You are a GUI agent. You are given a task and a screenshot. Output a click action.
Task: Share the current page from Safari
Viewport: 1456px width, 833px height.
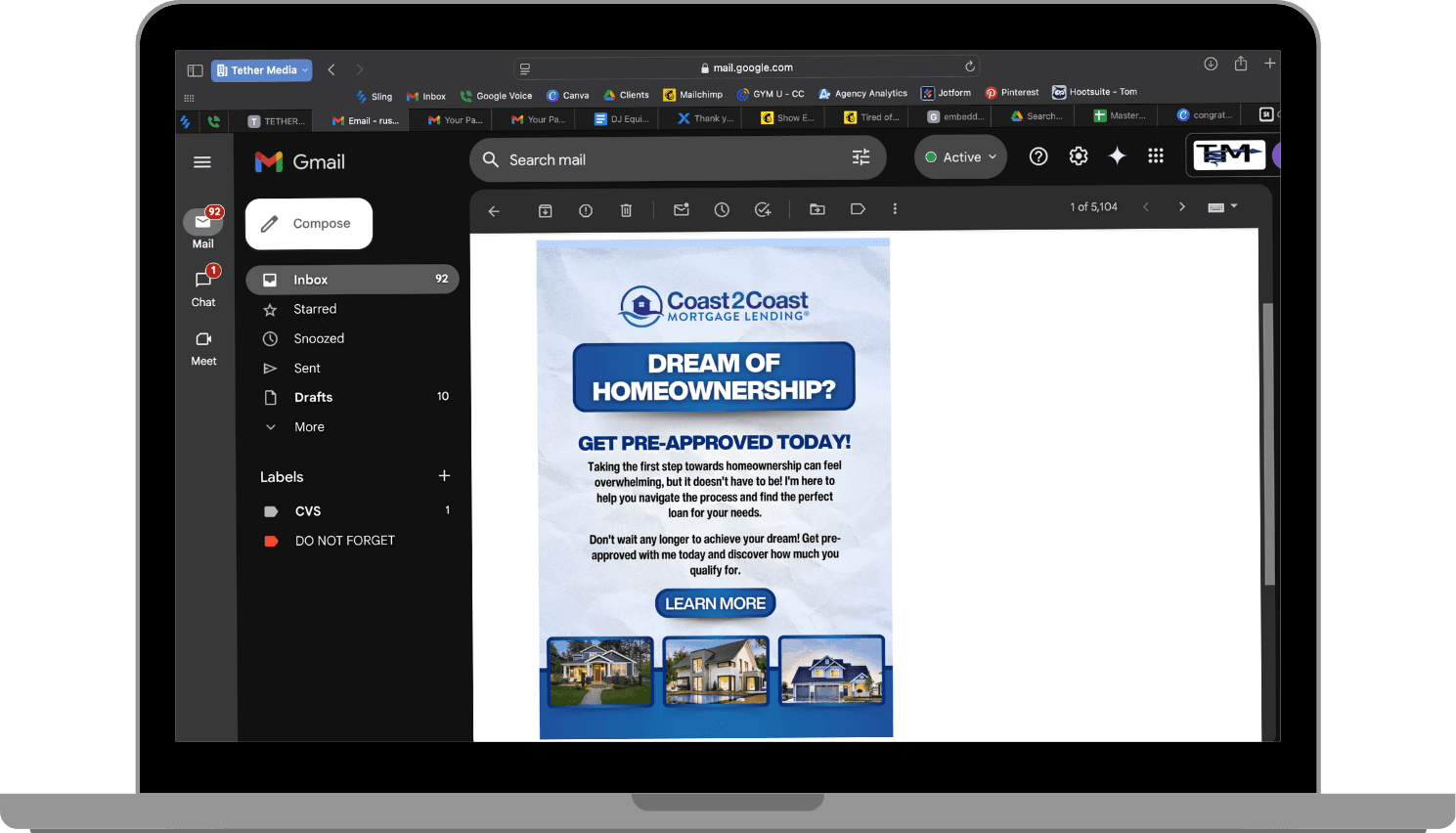coord(1241,64)
